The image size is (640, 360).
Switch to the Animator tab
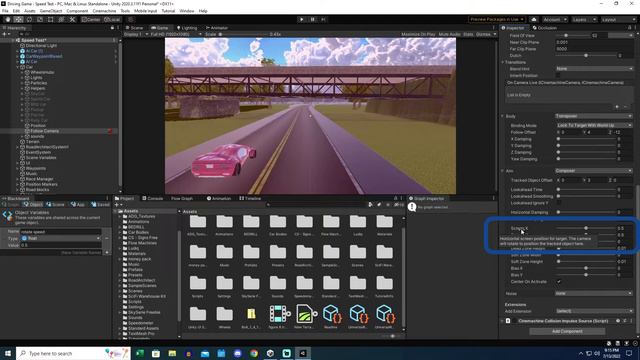[217, 28]
